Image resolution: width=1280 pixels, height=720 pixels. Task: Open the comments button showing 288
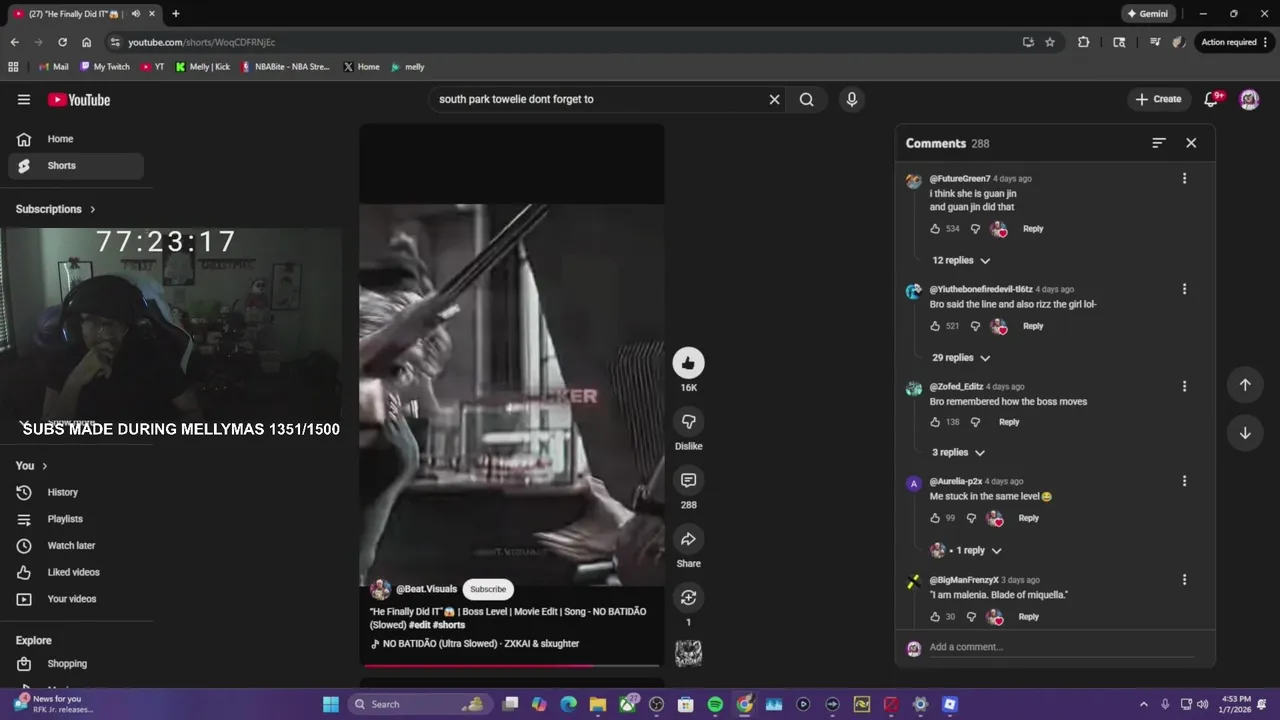click(688, 480)
